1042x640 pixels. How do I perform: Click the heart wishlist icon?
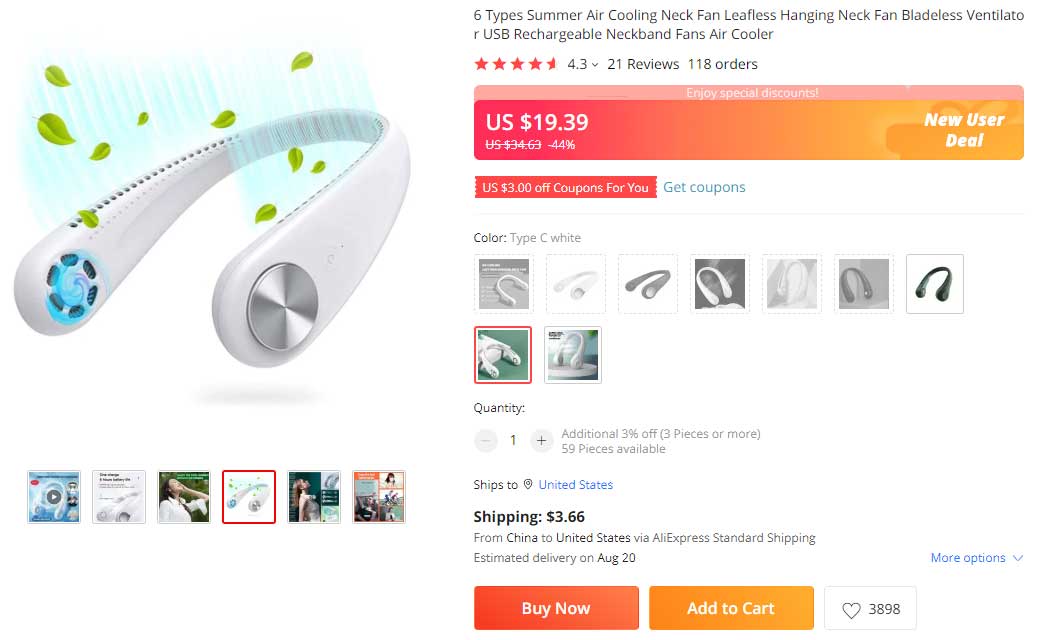click(x=851, y=609)
